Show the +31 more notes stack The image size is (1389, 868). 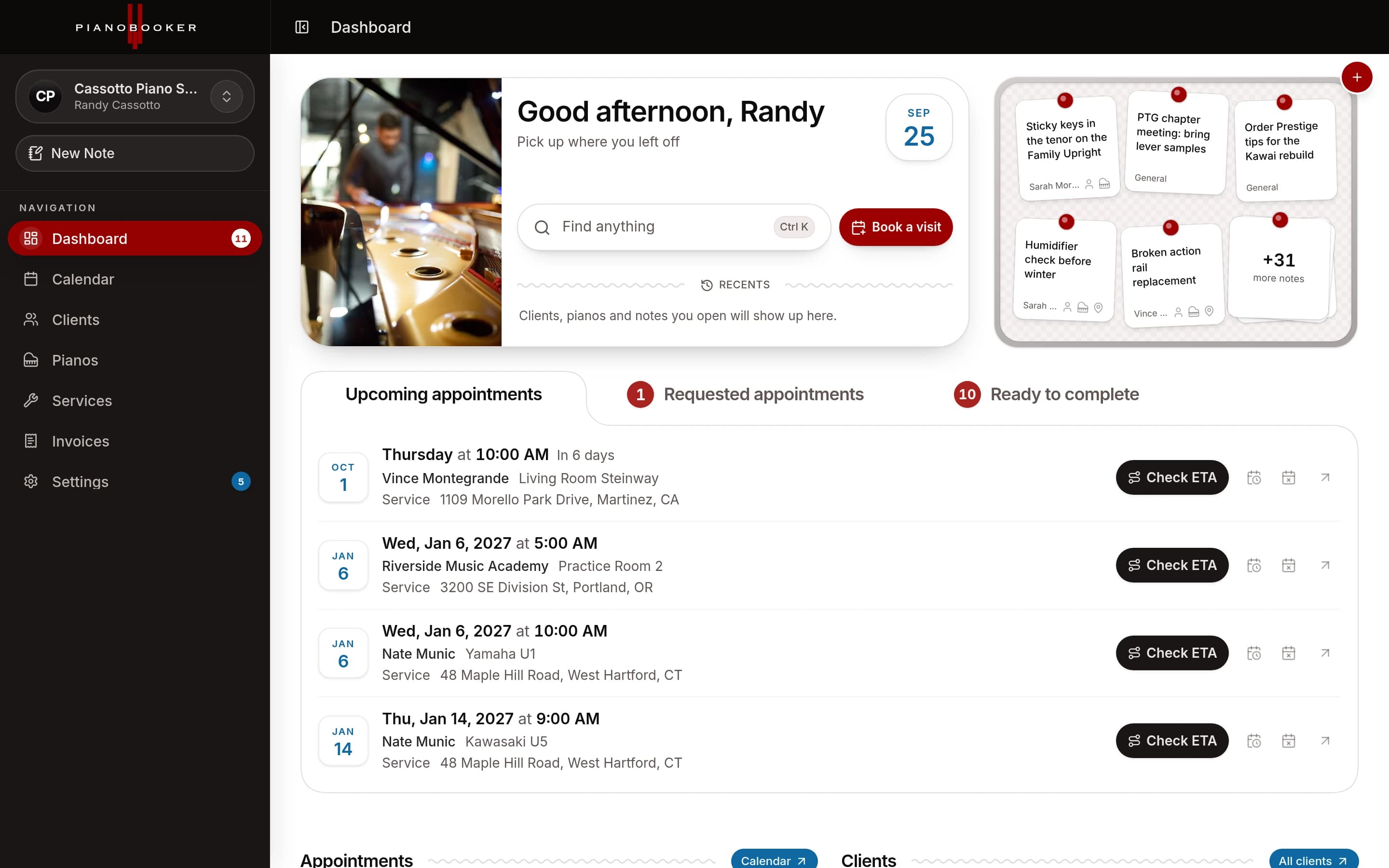pyautogui.click(x=1279, y=268)
